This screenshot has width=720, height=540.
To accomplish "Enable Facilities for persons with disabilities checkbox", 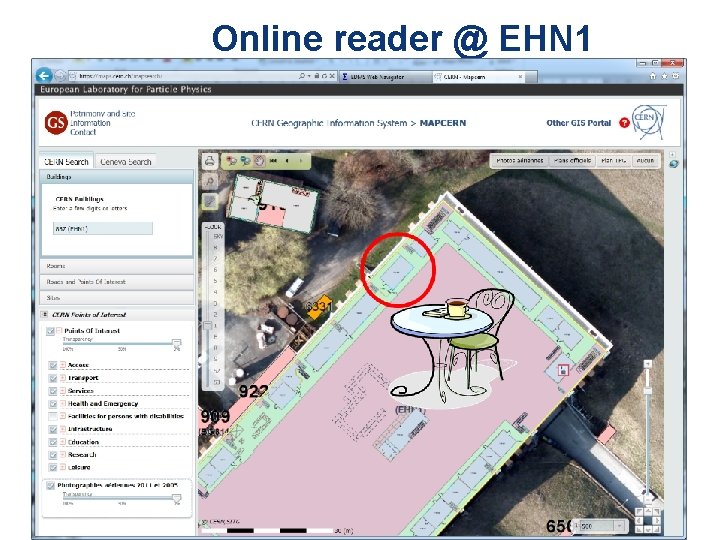I will pos(53,416).
